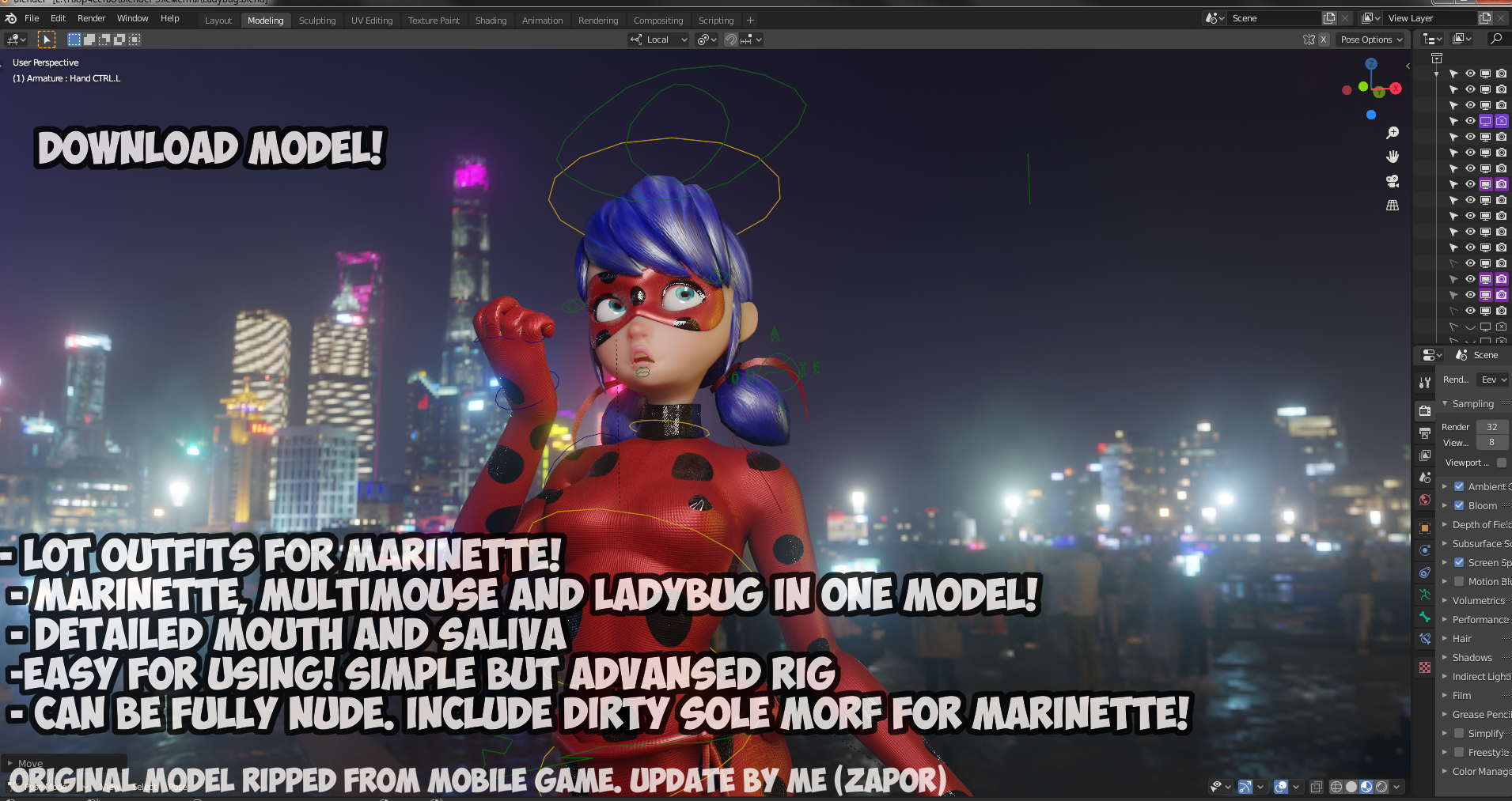The width and height of the screenshot is (1512, 801).
Task: Click the Viewport samples value field
Action: click(x=1492, y=443)
